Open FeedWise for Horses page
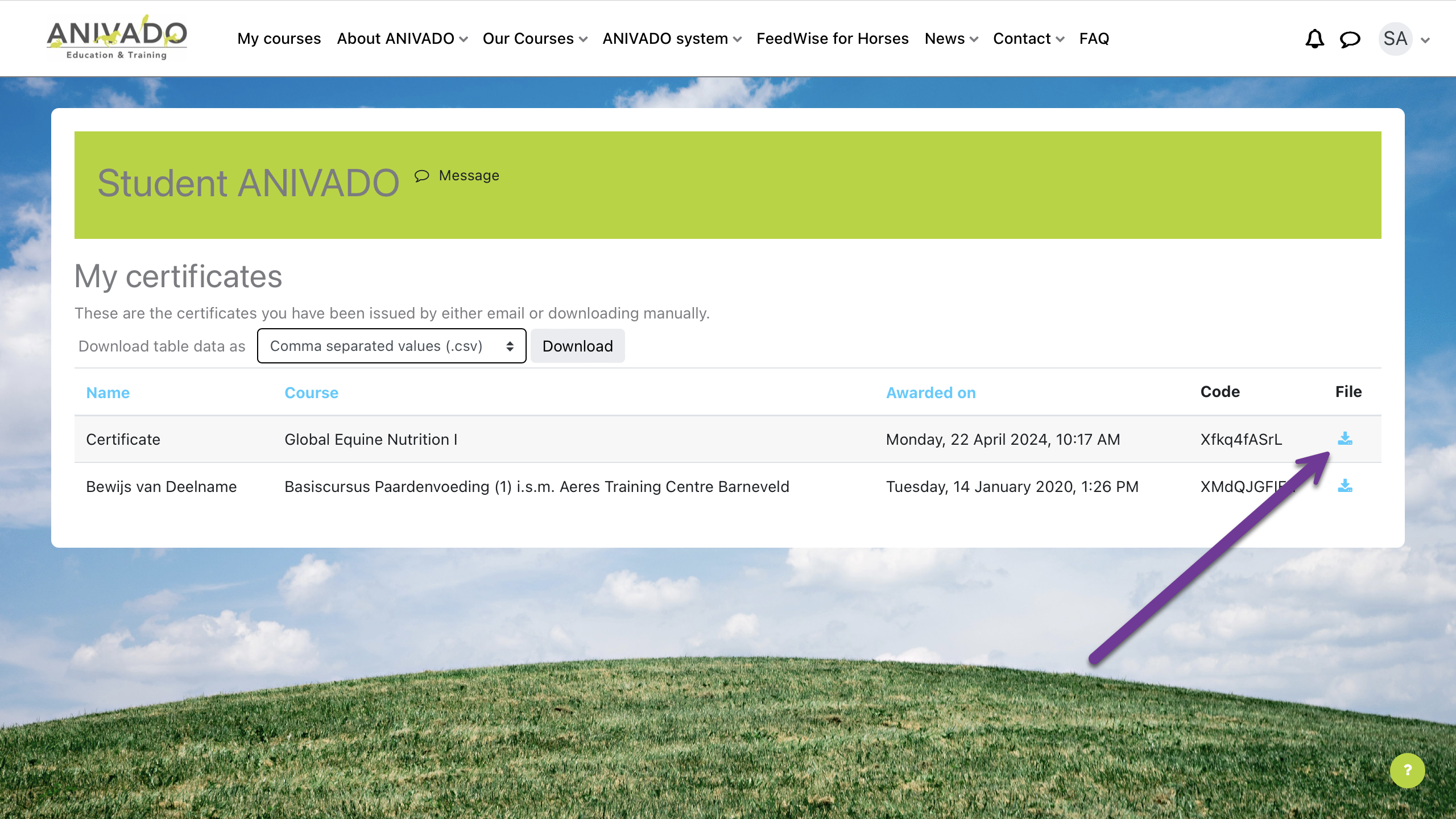 [x=832, y=39]
